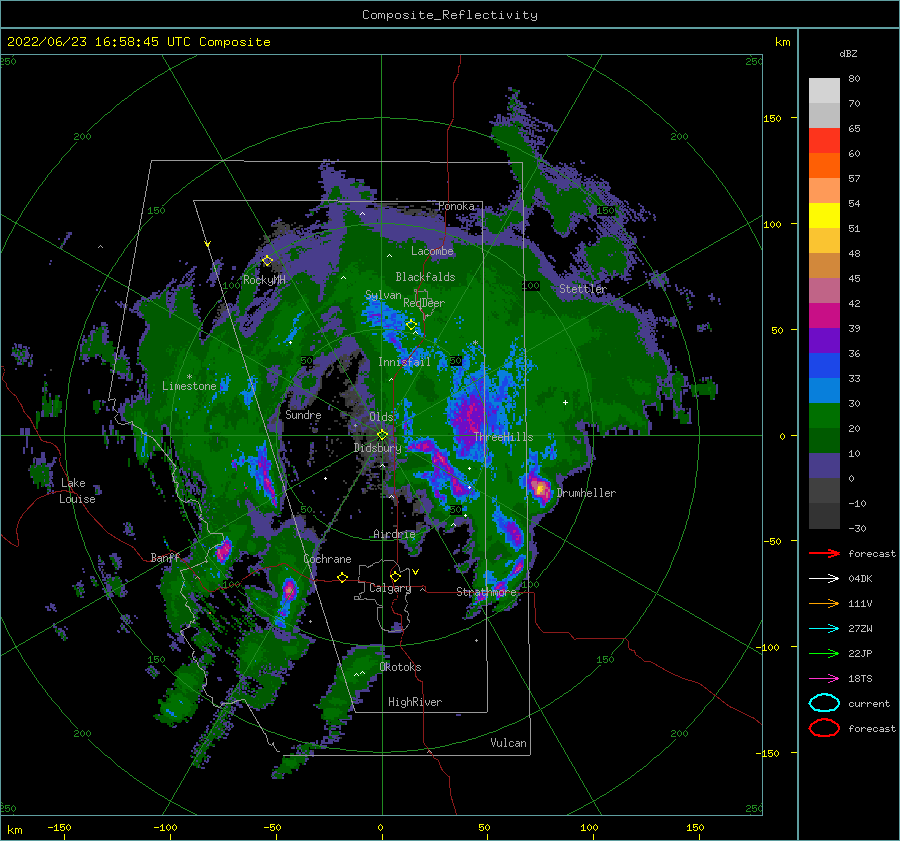Click the Sundre town label
Screen dimensions: 900x841
(x=303, y=414)
